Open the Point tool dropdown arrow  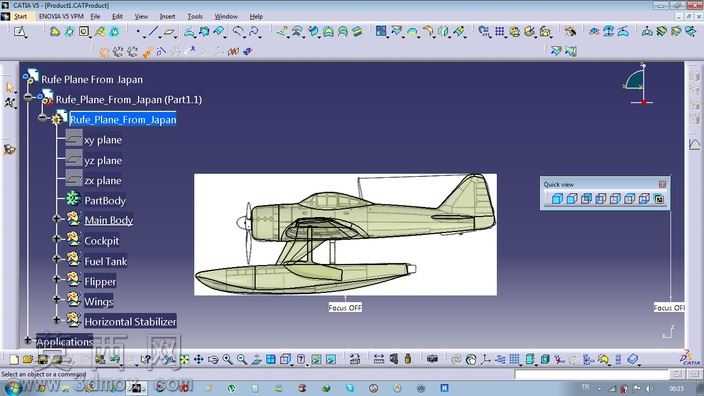[x=144, y=37]
